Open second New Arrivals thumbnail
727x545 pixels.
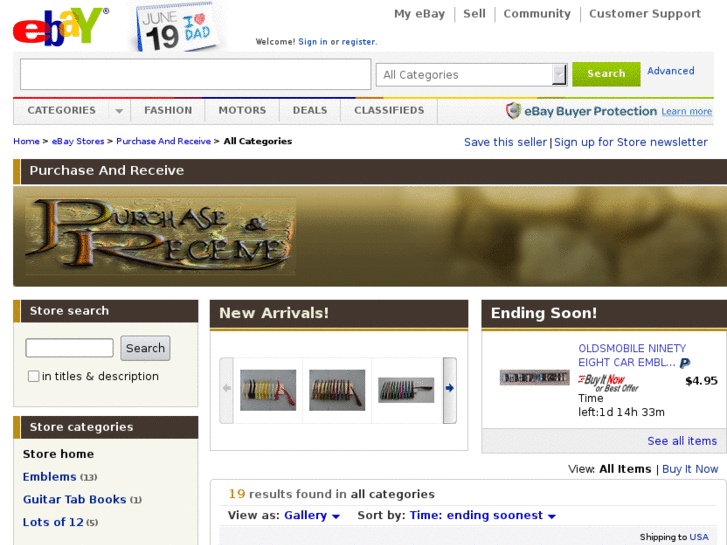337,390
